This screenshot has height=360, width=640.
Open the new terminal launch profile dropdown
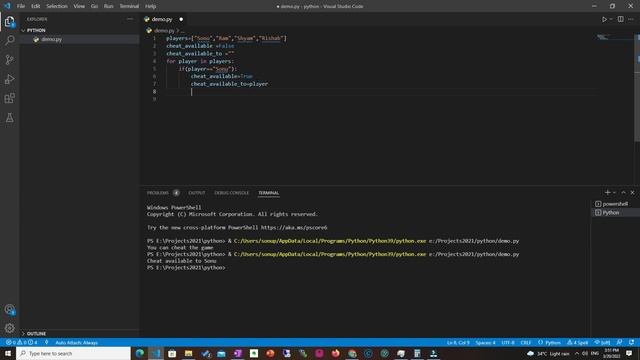coord(614,192)
